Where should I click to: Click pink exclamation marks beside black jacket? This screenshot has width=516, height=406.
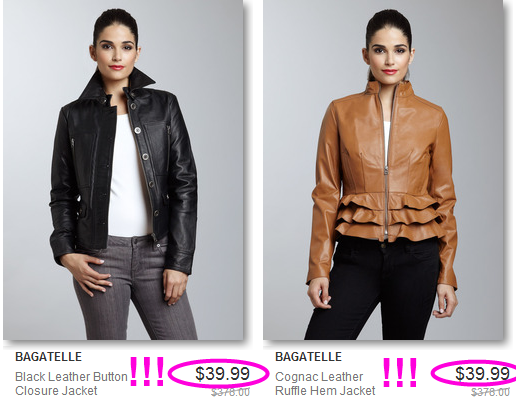coord(147,371)
